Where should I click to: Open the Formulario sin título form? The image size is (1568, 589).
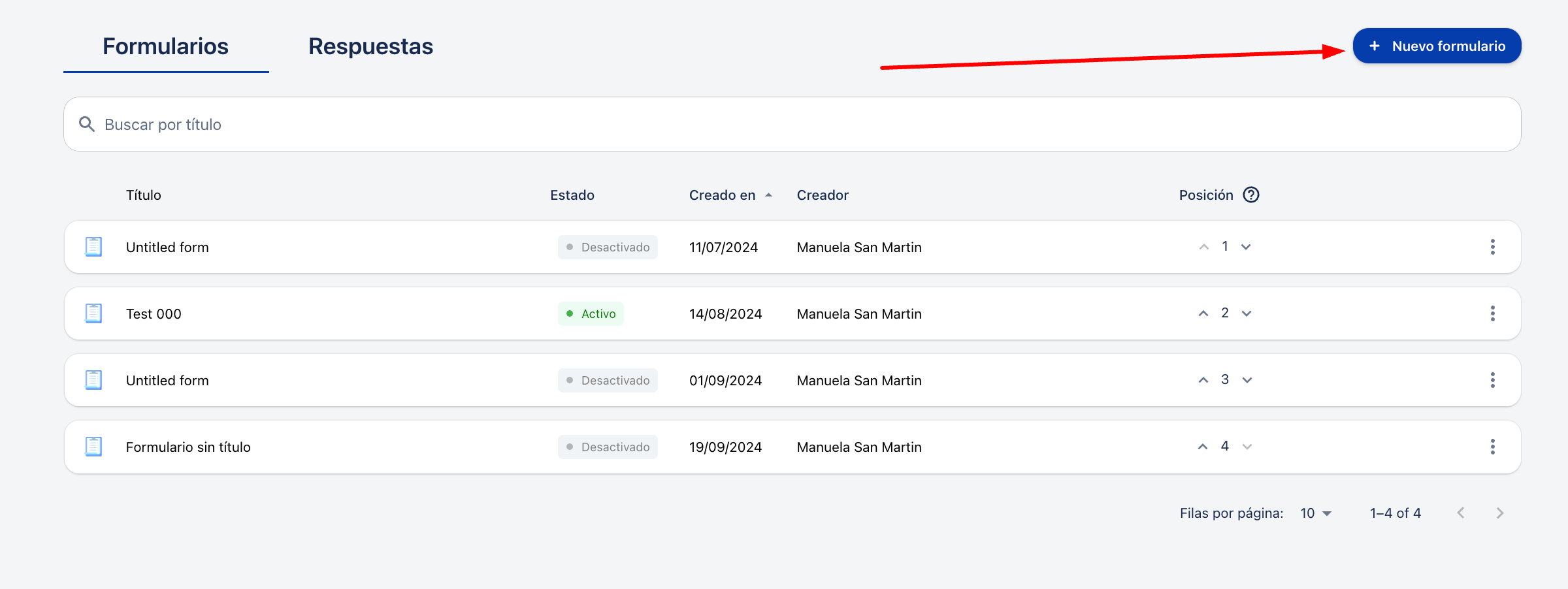188,447
